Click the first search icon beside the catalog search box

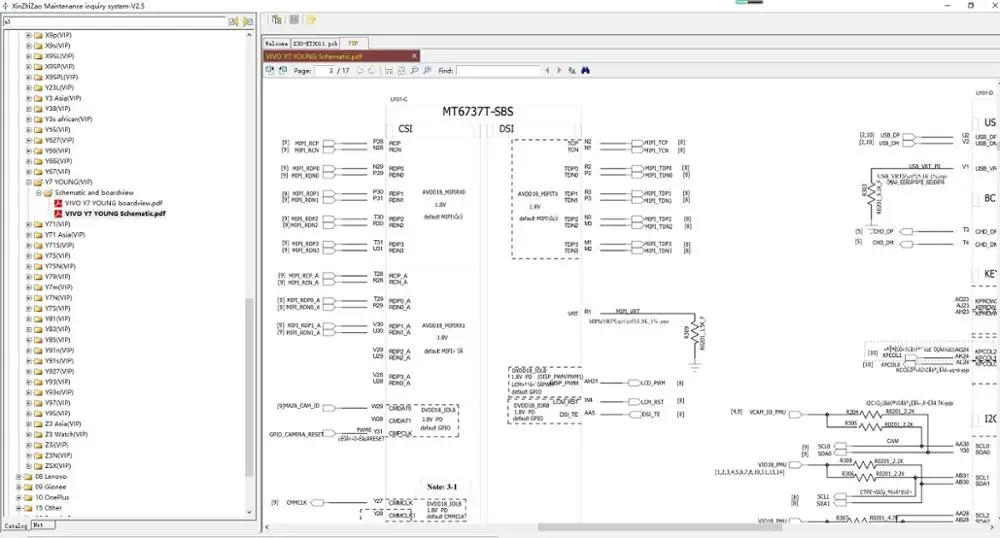(x=233, y=22)
